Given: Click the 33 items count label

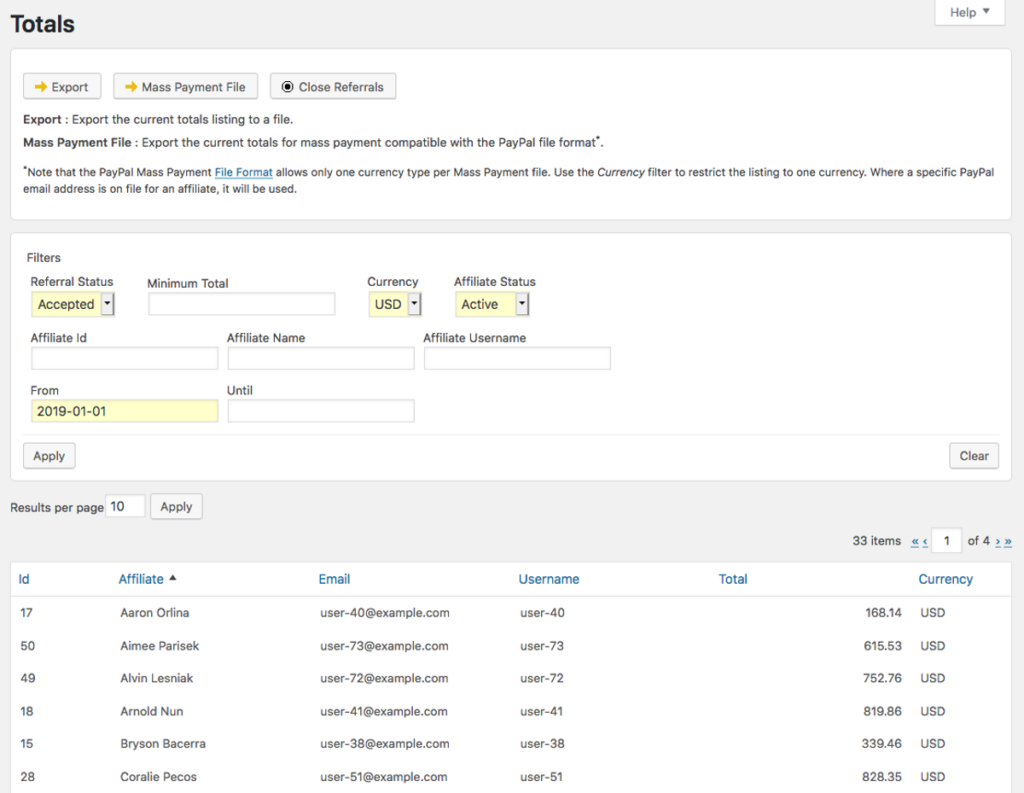Looking at the screenshot, I should pos(876,541).
